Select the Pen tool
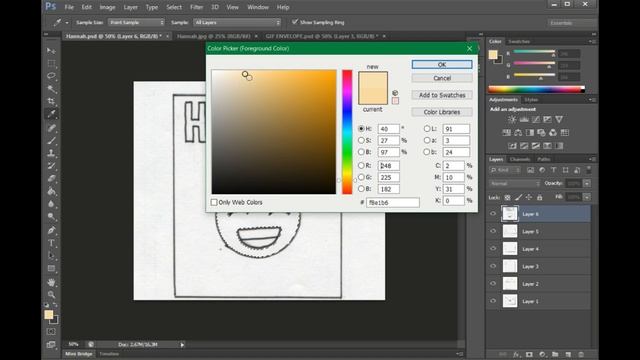The image size is (640, 360). point(51,231)
